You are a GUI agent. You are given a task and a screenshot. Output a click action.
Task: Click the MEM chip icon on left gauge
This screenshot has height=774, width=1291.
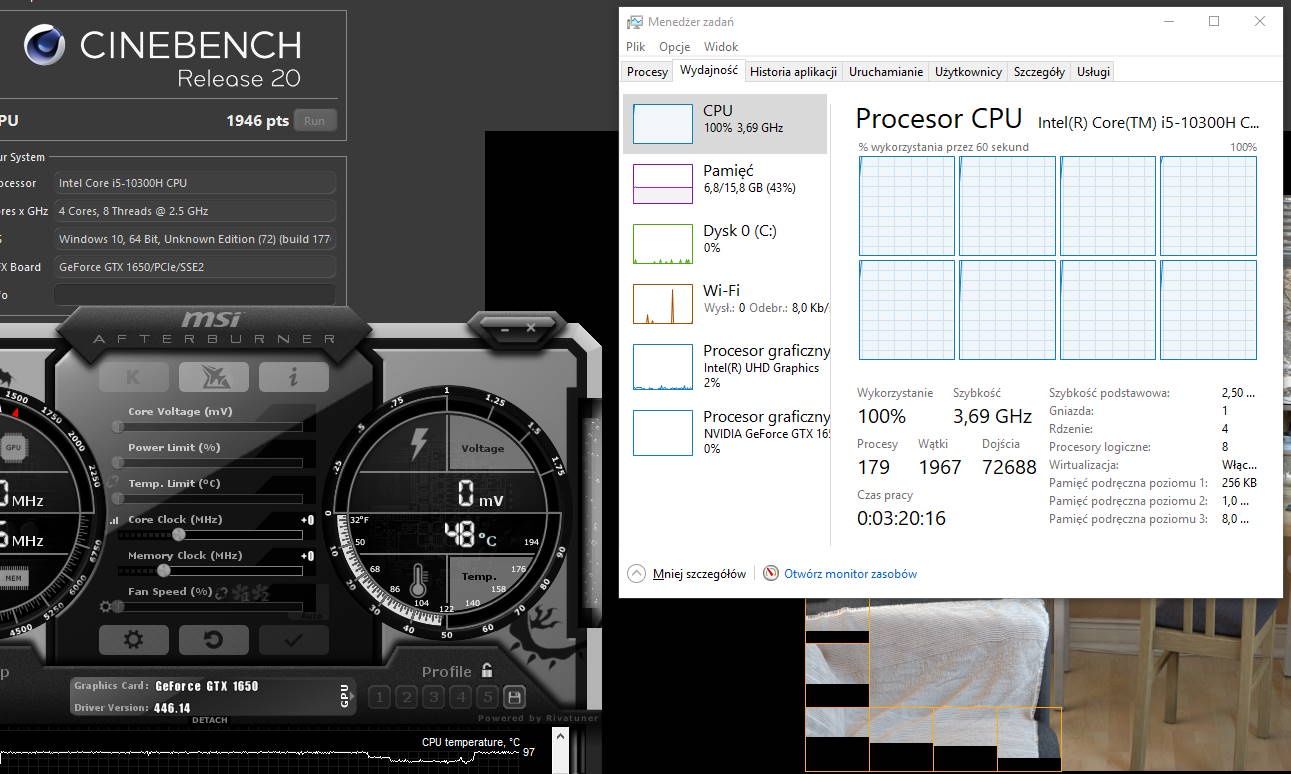tap(13, 577)
